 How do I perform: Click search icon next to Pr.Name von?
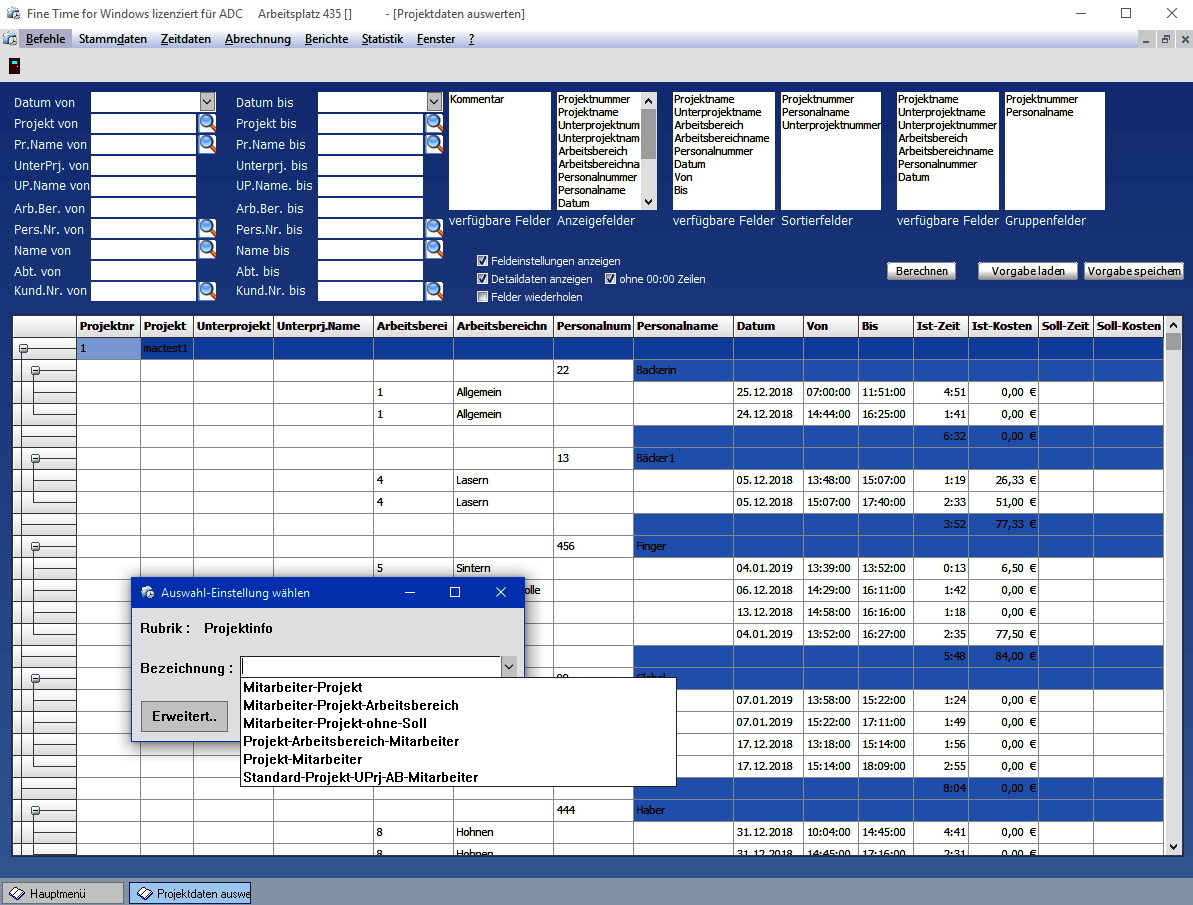(x=207, y=144)
